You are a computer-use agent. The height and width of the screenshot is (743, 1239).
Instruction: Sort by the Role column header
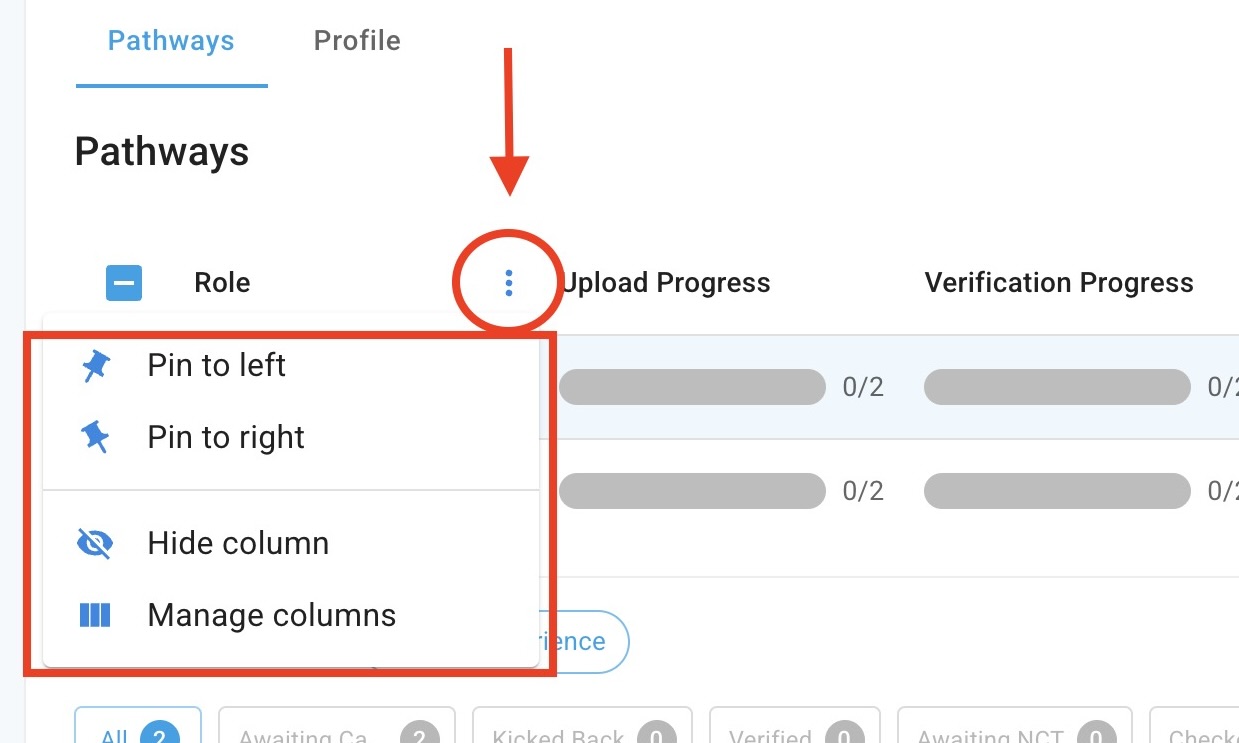pos(222,283)
